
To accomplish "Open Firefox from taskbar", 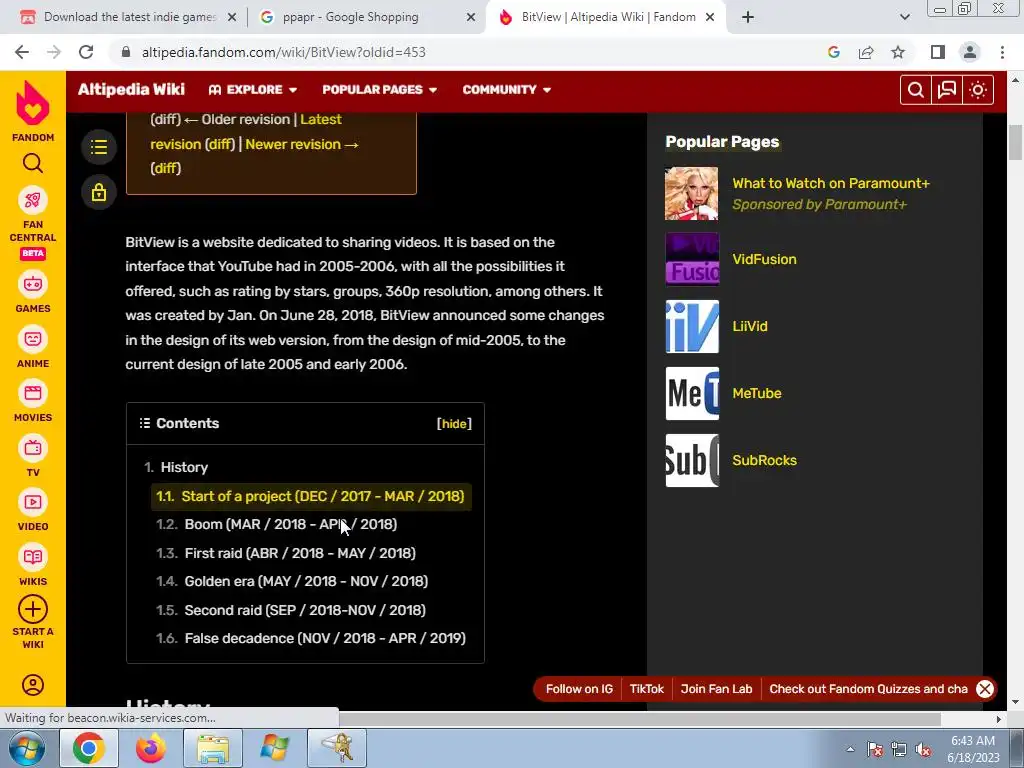I will pyautogui.click(x=151, y=748).
